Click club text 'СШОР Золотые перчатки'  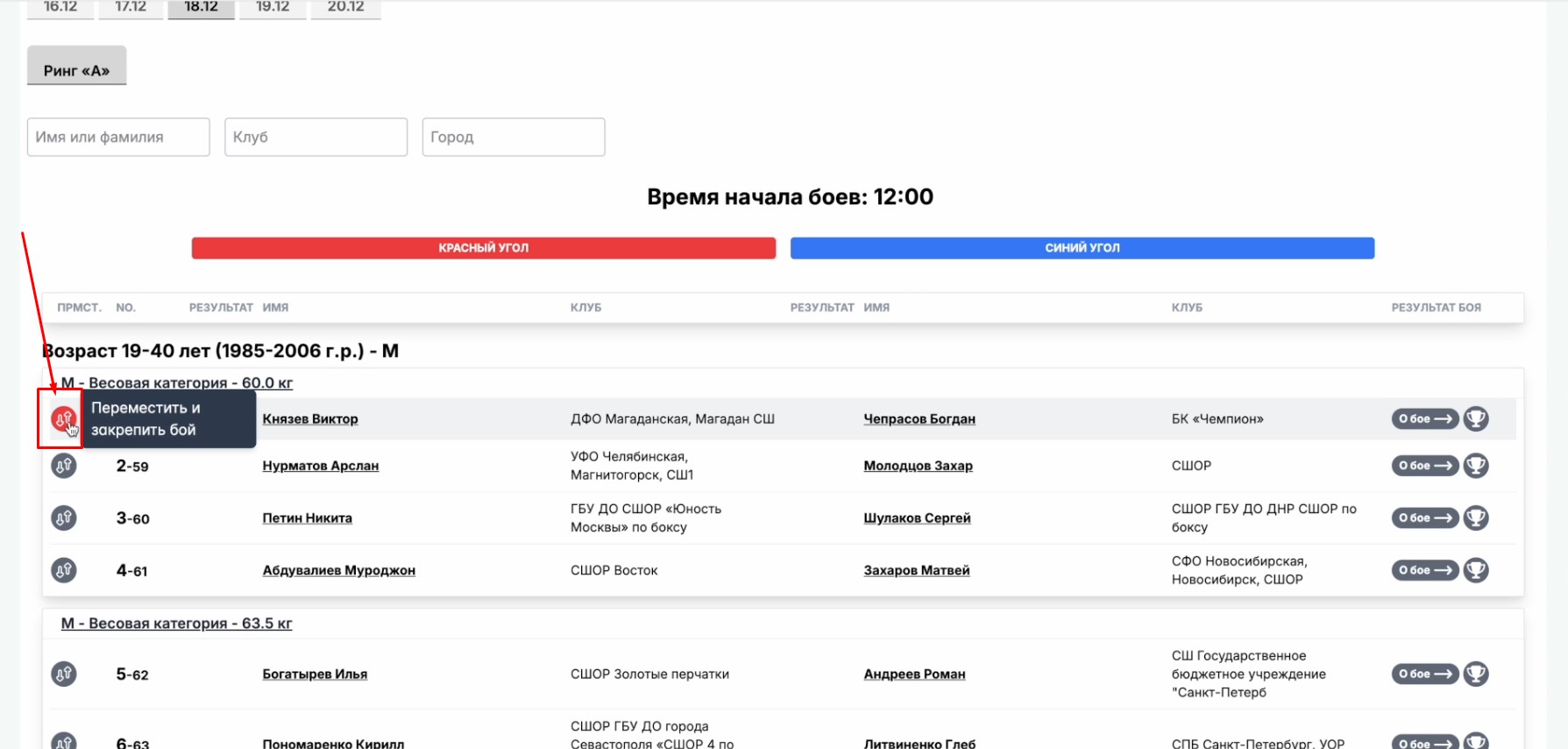click(x=649, y=674)
